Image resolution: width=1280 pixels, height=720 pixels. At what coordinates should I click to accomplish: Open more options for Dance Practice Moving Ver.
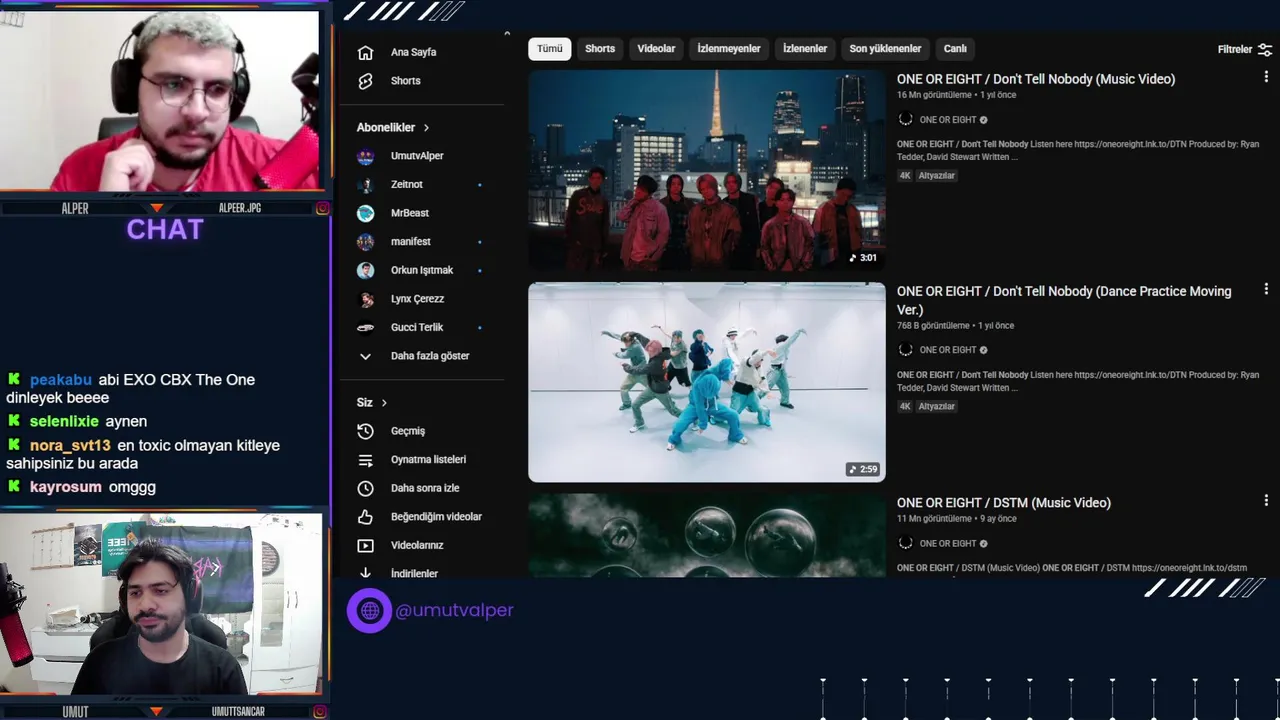pyautogui.click(x=1266, y=289)
